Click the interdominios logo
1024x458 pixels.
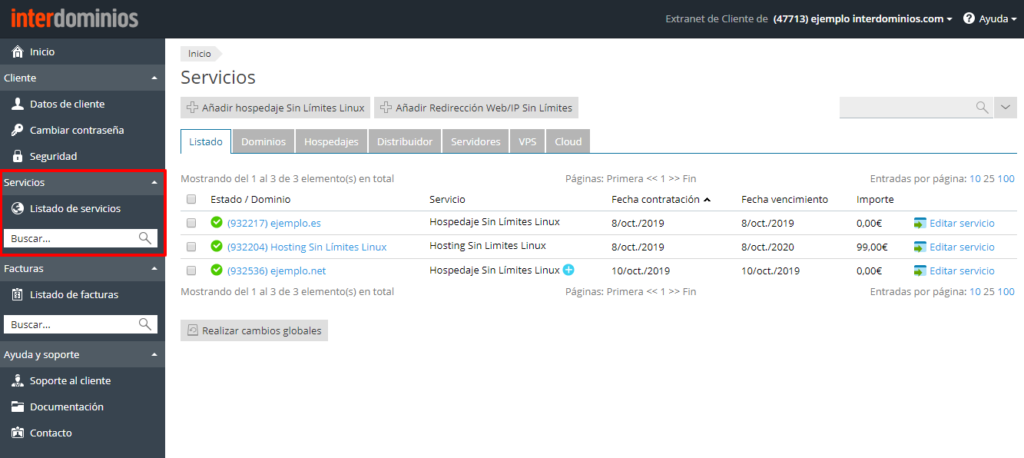coord(74,18)
